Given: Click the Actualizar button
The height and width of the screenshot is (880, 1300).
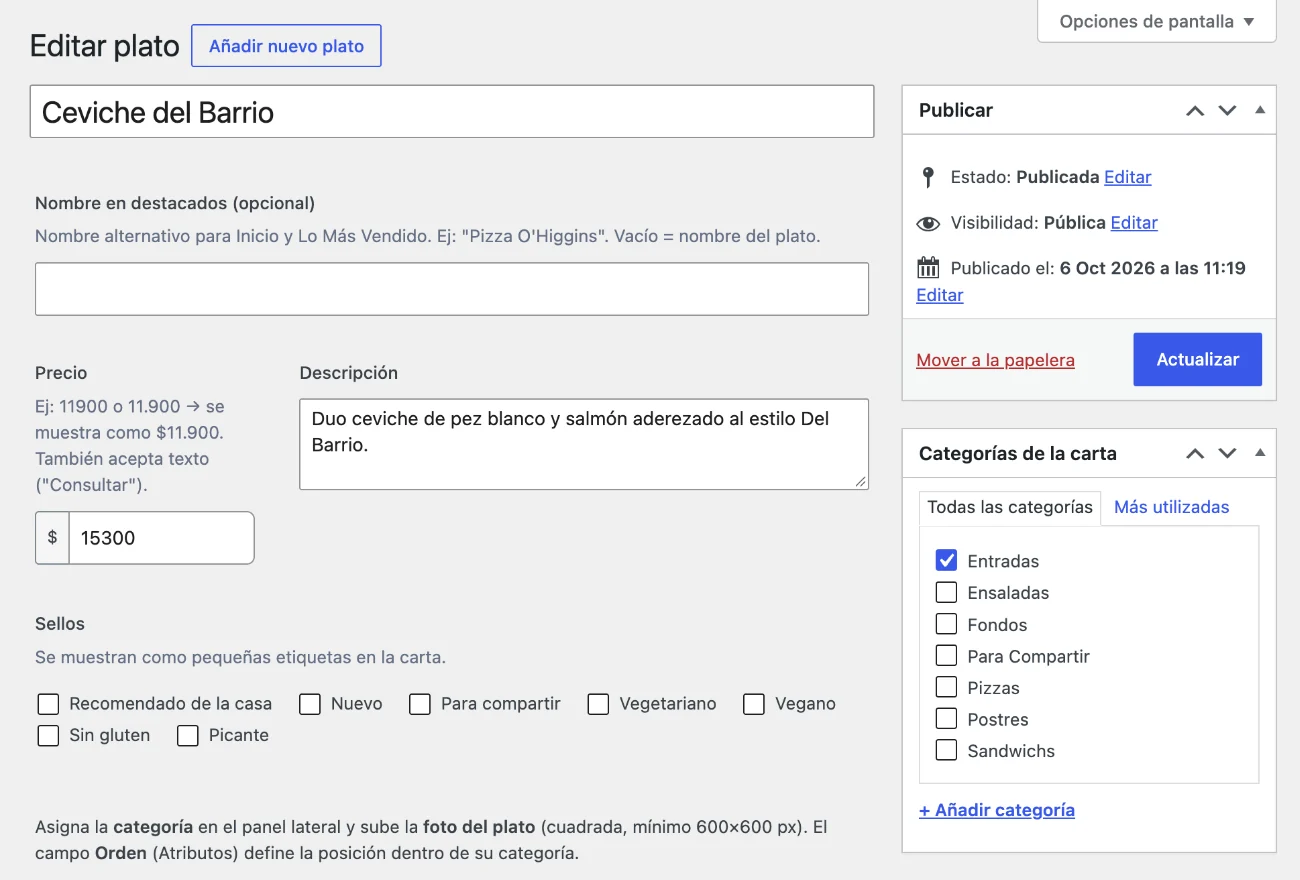Looking at the screenshot, I should (1198, 360).
